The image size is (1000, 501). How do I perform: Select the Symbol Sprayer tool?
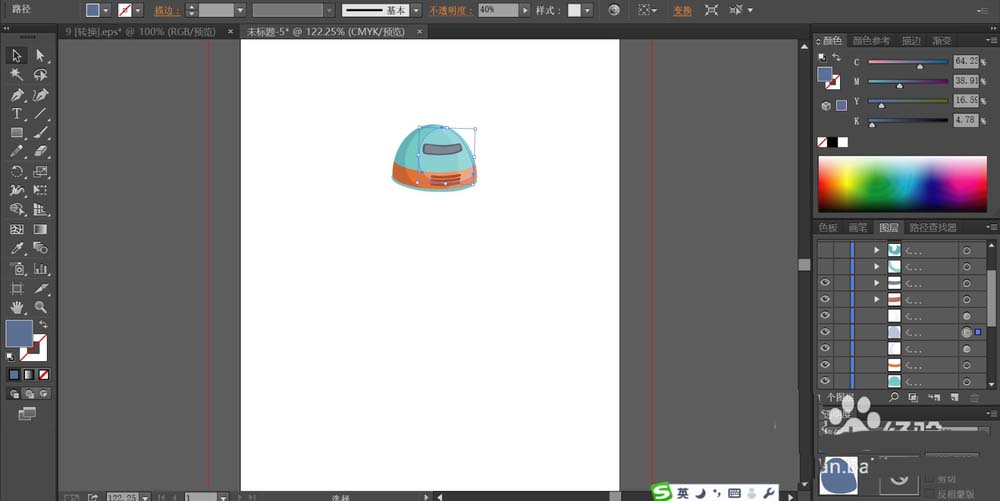17,268
